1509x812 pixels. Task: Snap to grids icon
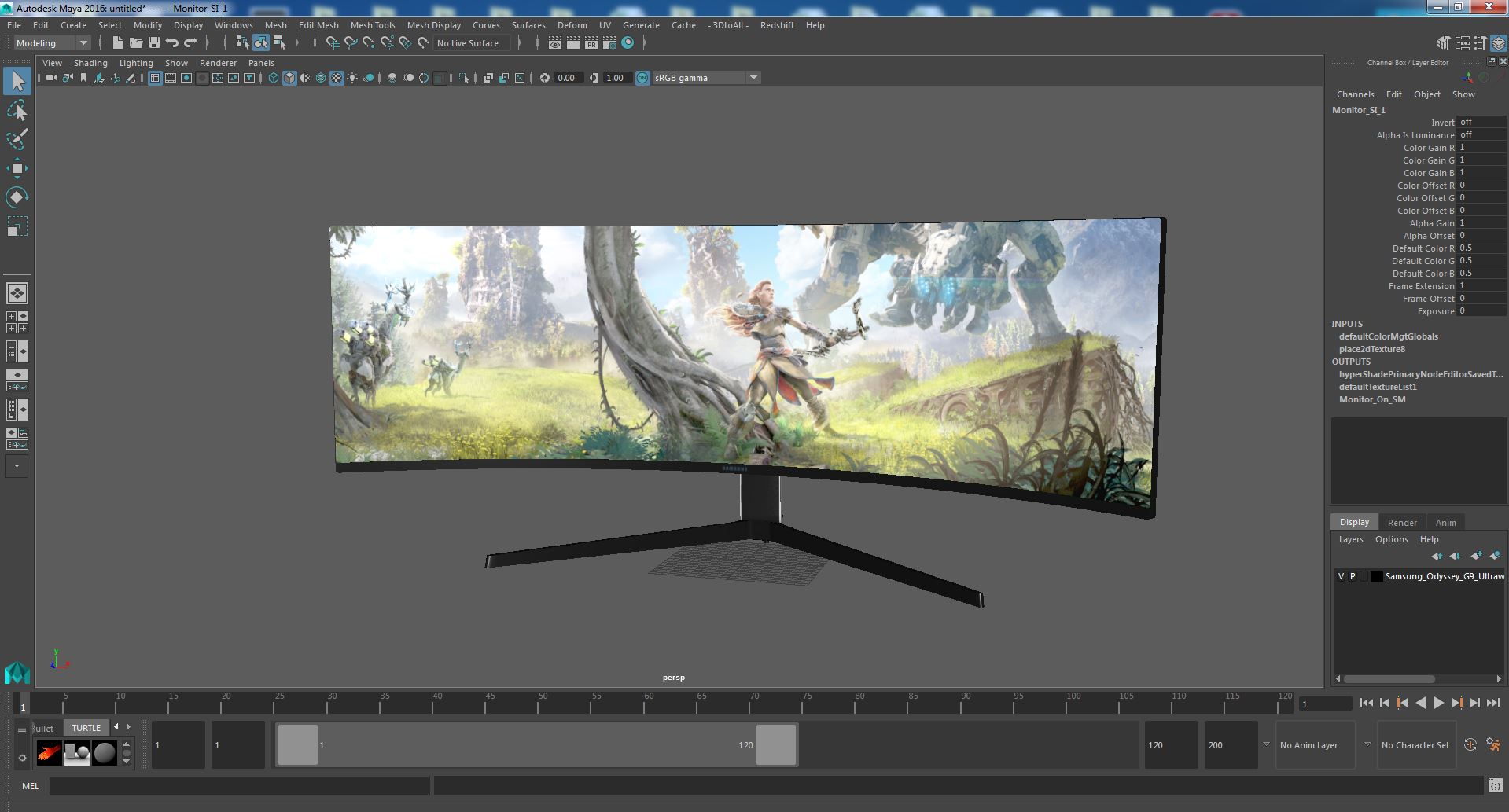[x=332, y=43]
